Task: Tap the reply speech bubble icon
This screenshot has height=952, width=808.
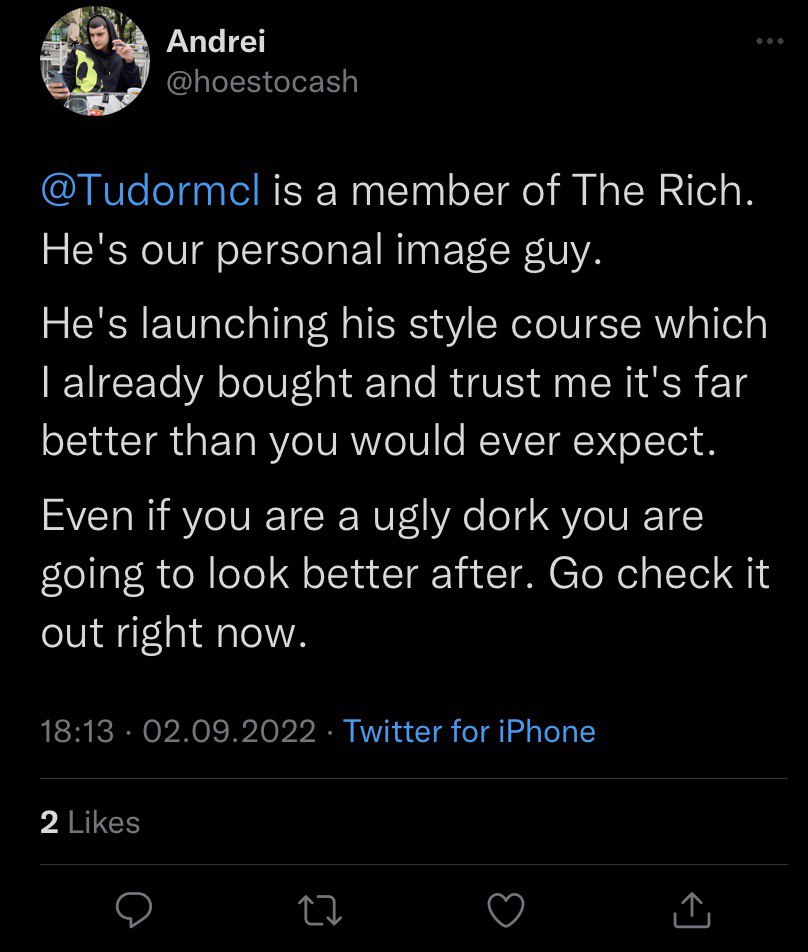Action: (133, 908)
